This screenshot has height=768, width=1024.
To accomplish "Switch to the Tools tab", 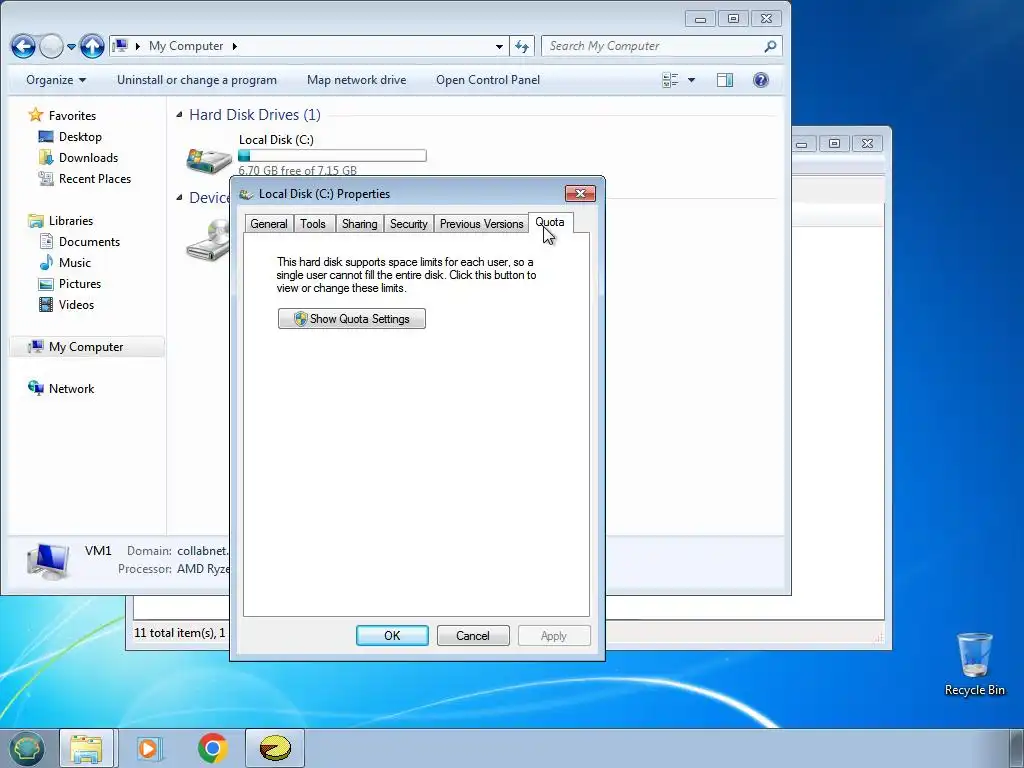I will tap(313, 224).
